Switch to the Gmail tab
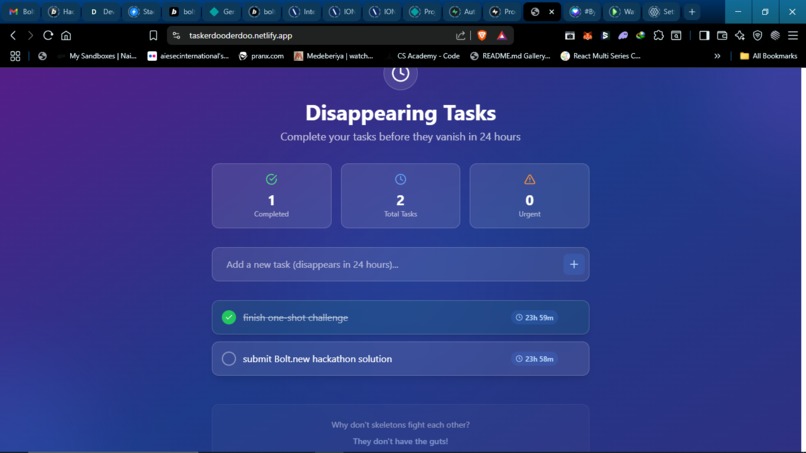The width and height of the screenshot is (806, 453). click(x=21, y=12)
